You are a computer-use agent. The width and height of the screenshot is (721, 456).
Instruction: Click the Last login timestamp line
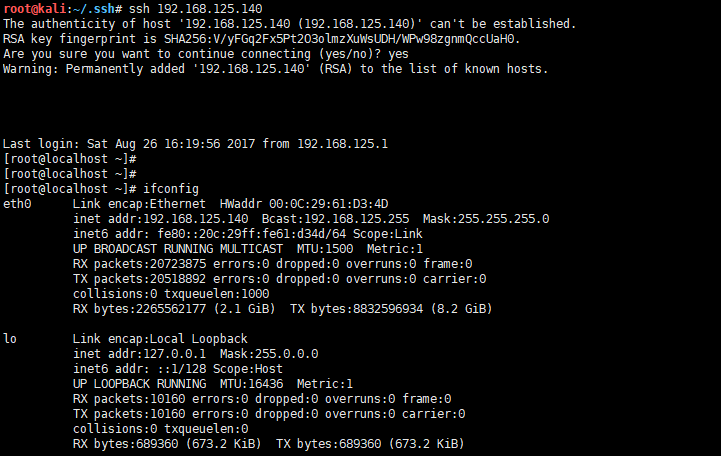tap(195, 144)
